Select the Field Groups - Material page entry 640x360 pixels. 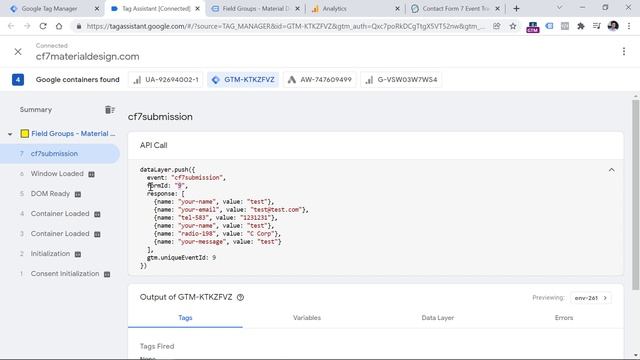[x=73, y=133]
